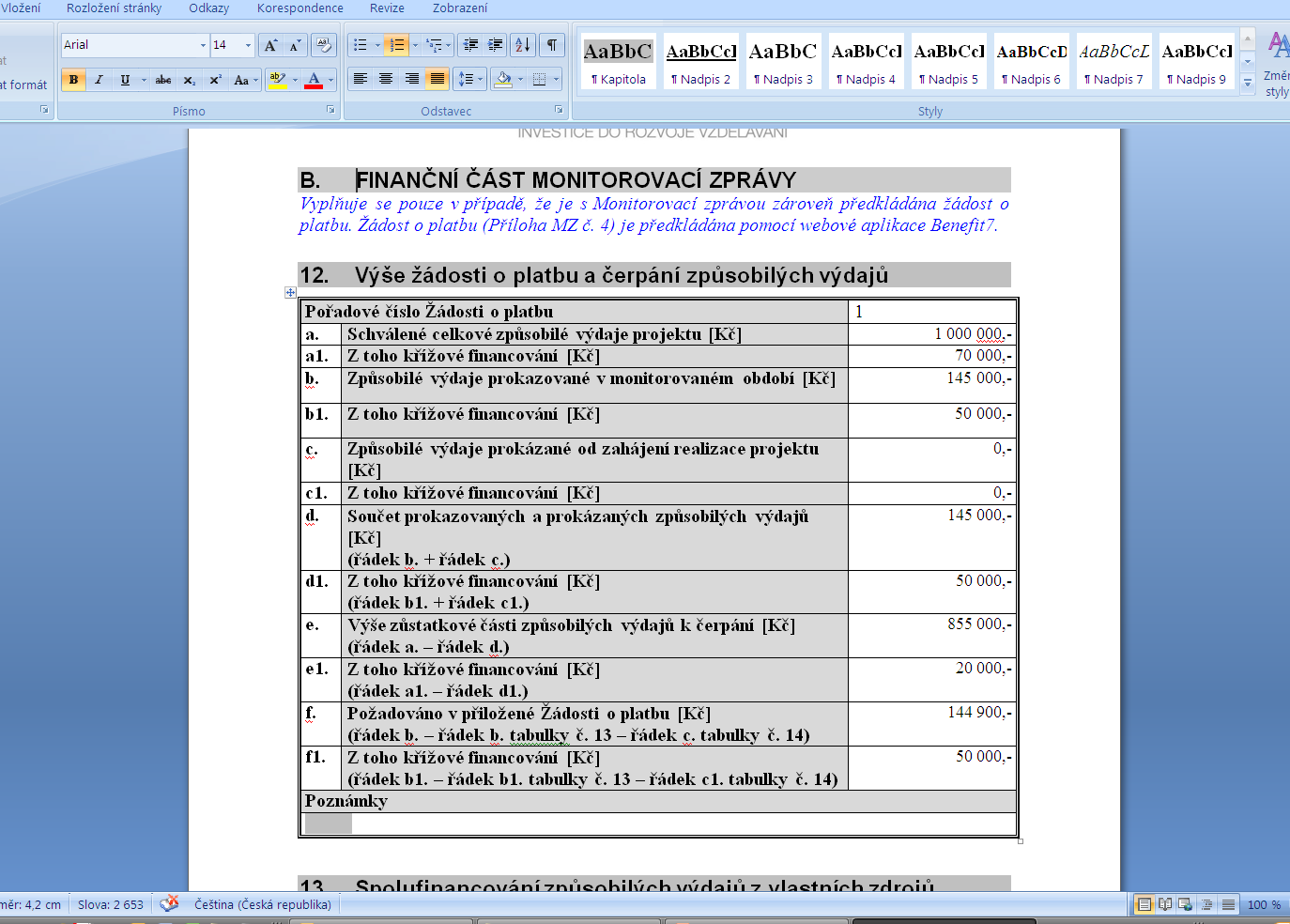Screen dimensions: 1290x924
Task: Click the 100 % zoom level
Action: tap(1264, 905)
